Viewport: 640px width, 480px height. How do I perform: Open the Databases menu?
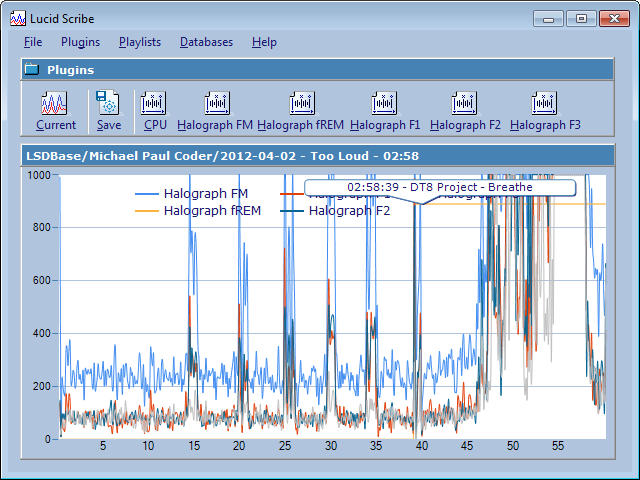(x=206, y=42)
